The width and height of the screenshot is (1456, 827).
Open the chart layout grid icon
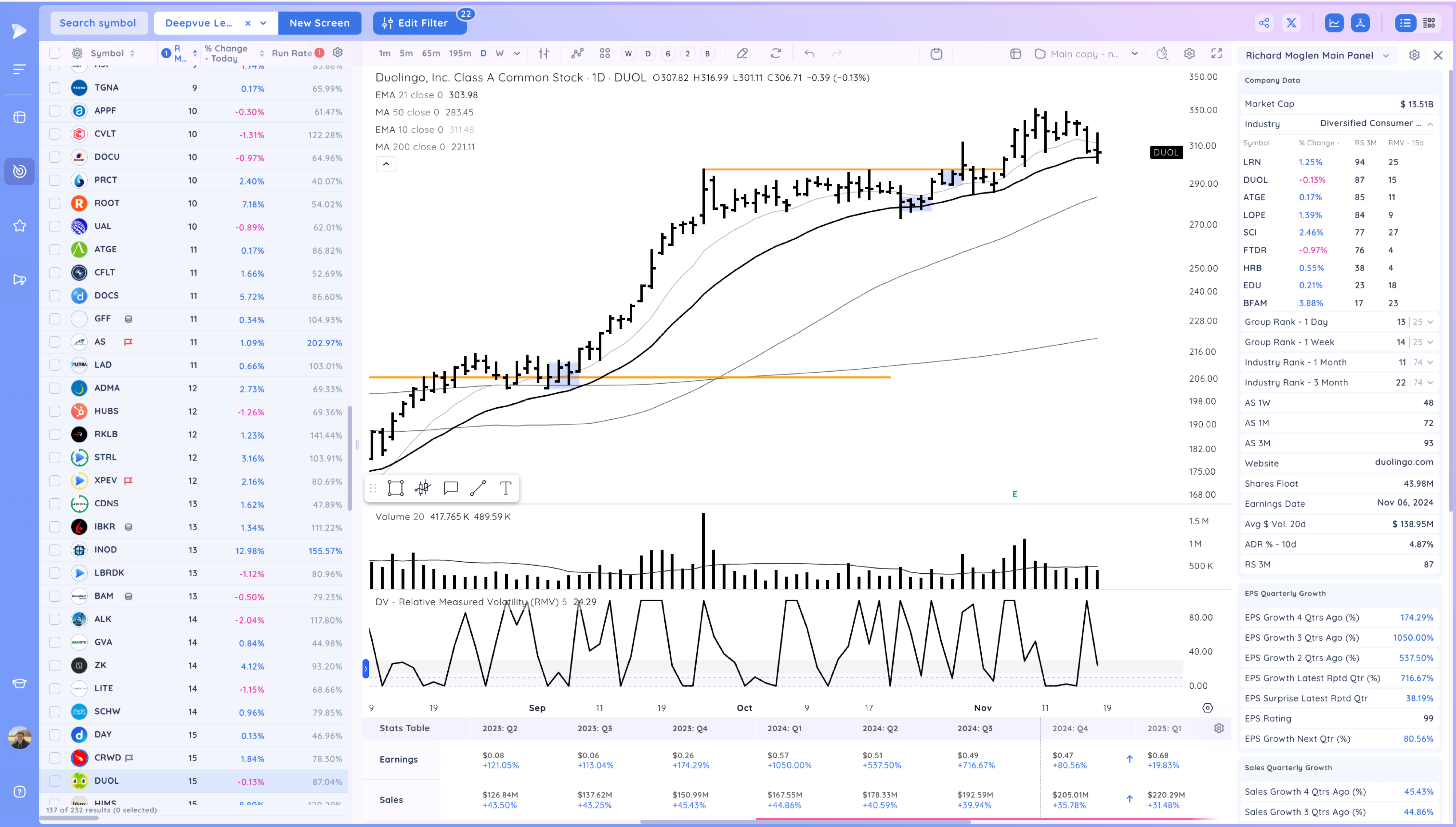(604, 54)
